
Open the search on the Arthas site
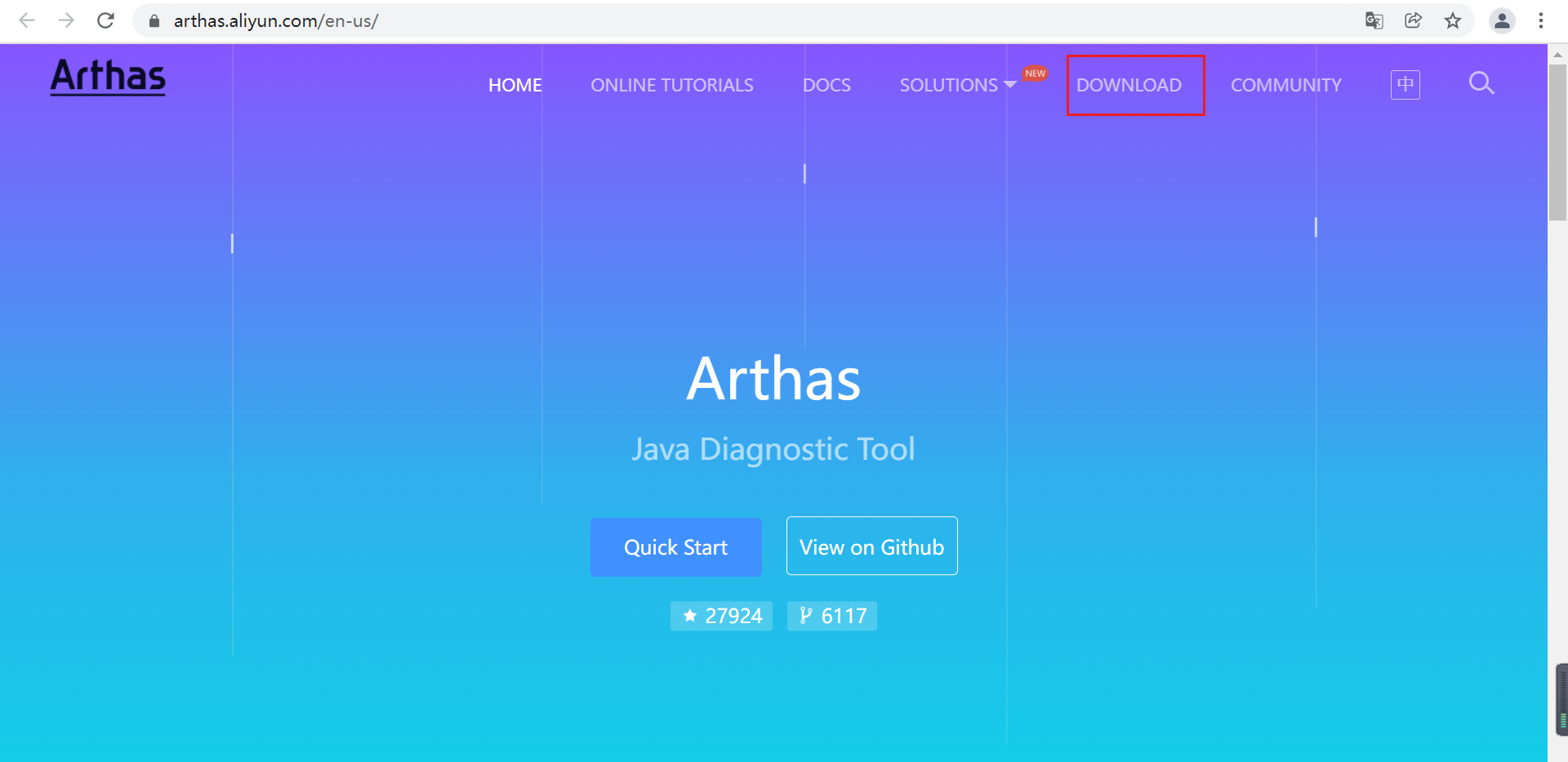(1481, 83)
